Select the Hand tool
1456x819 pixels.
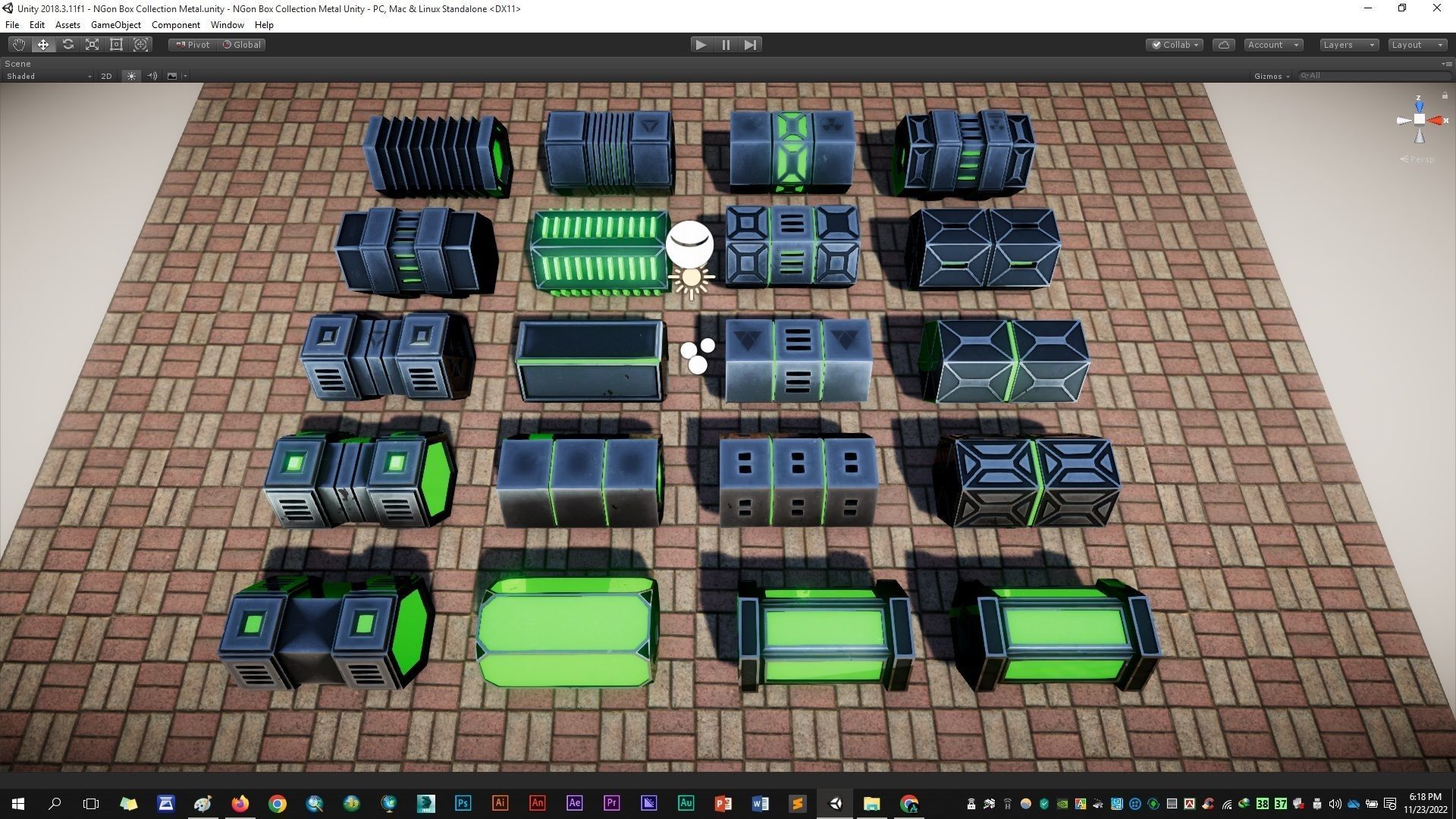(18, 45)
